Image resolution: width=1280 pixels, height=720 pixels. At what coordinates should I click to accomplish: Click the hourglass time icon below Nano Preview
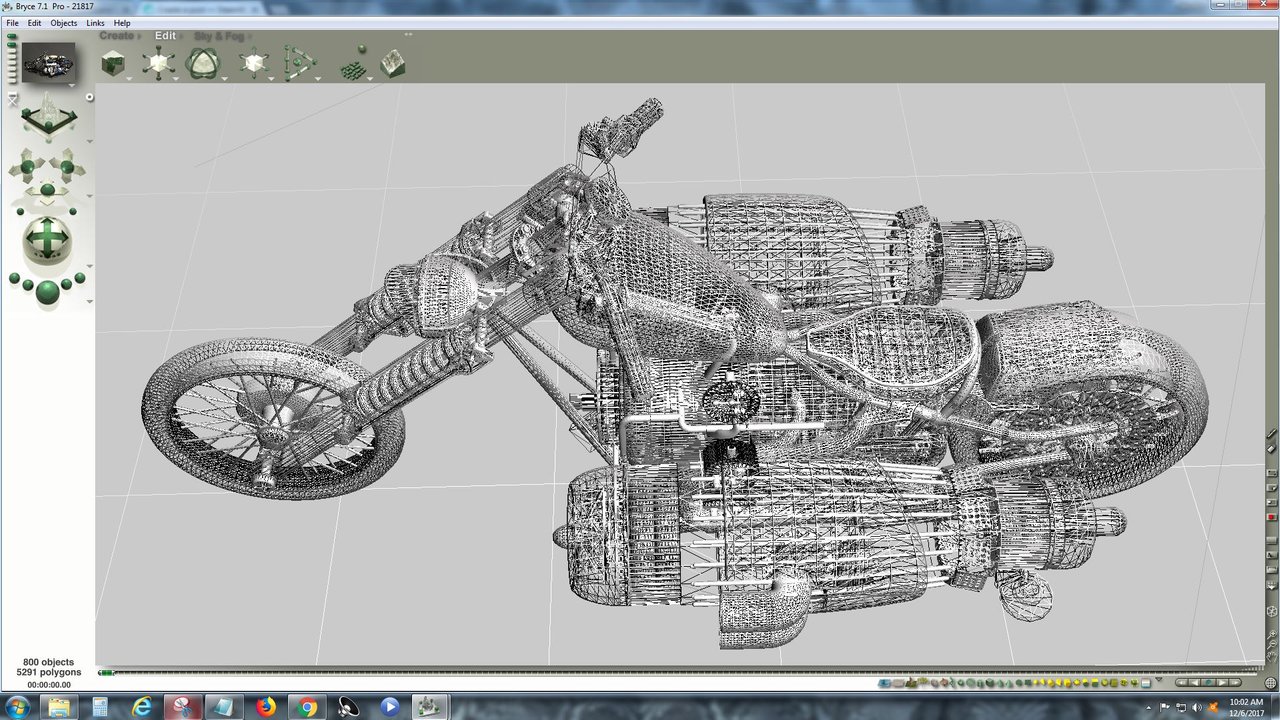click(13, 100)
